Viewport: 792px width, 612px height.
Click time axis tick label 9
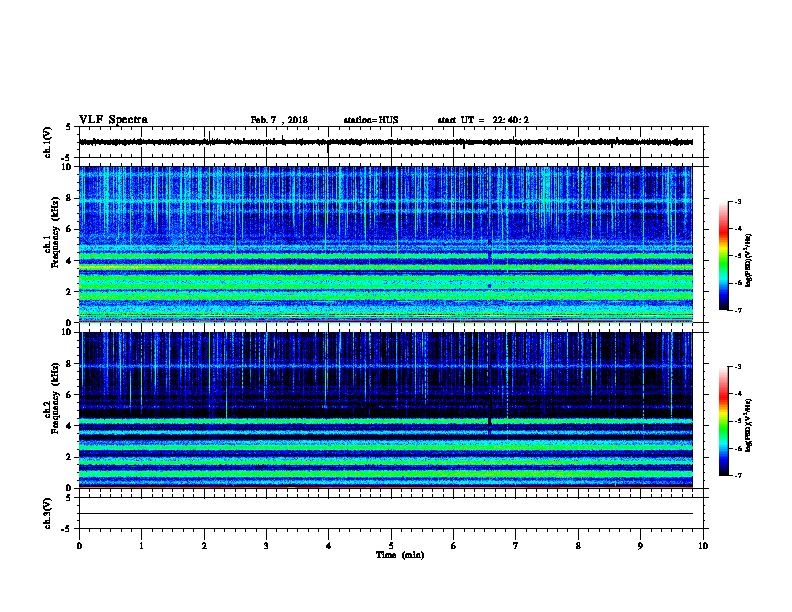(640, 545)
